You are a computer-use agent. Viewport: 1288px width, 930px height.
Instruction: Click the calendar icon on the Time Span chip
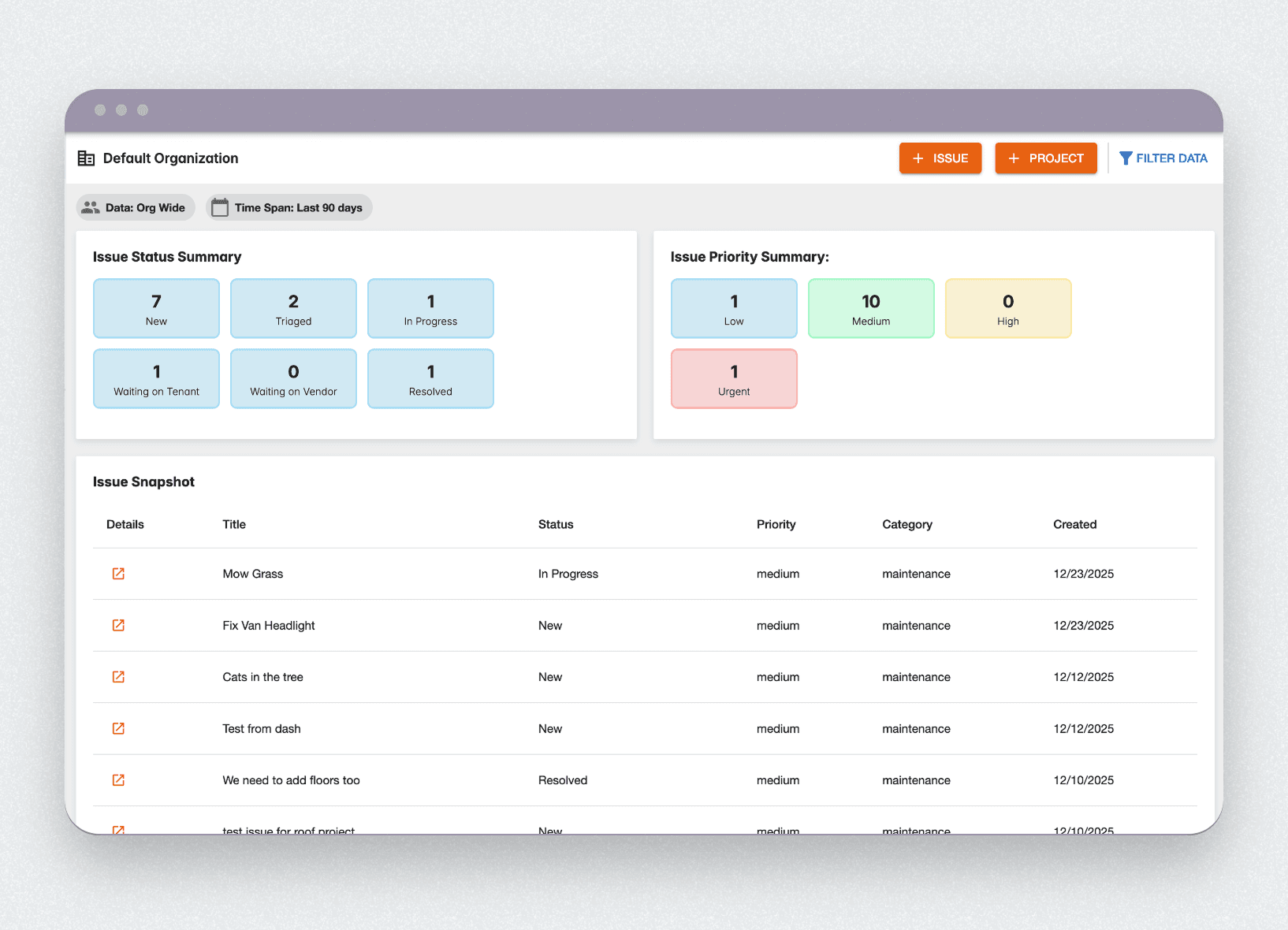pyautogui.click(x=221, y=207)
